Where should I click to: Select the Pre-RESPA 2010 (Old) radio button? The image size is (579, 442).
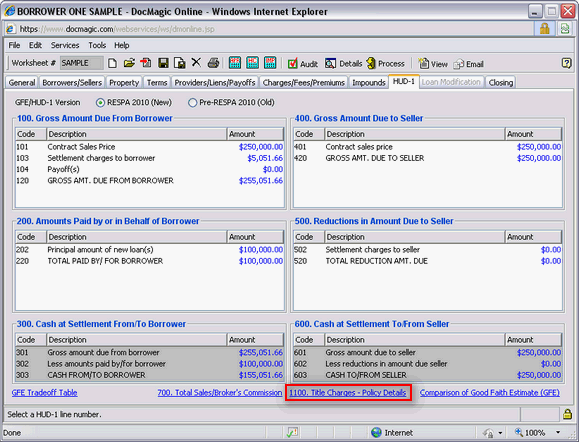point(192,103)
